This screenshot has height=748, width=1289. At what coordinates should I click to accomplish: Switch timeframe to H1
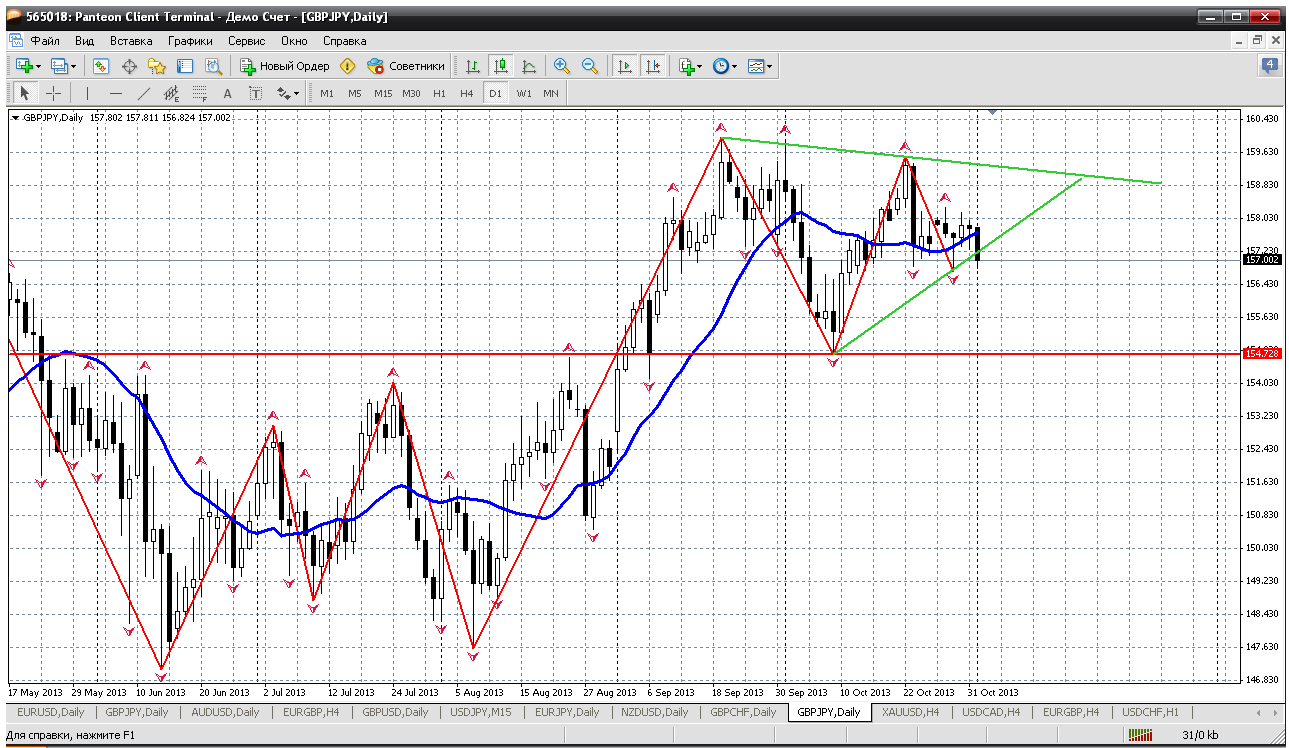click(439, 93)
